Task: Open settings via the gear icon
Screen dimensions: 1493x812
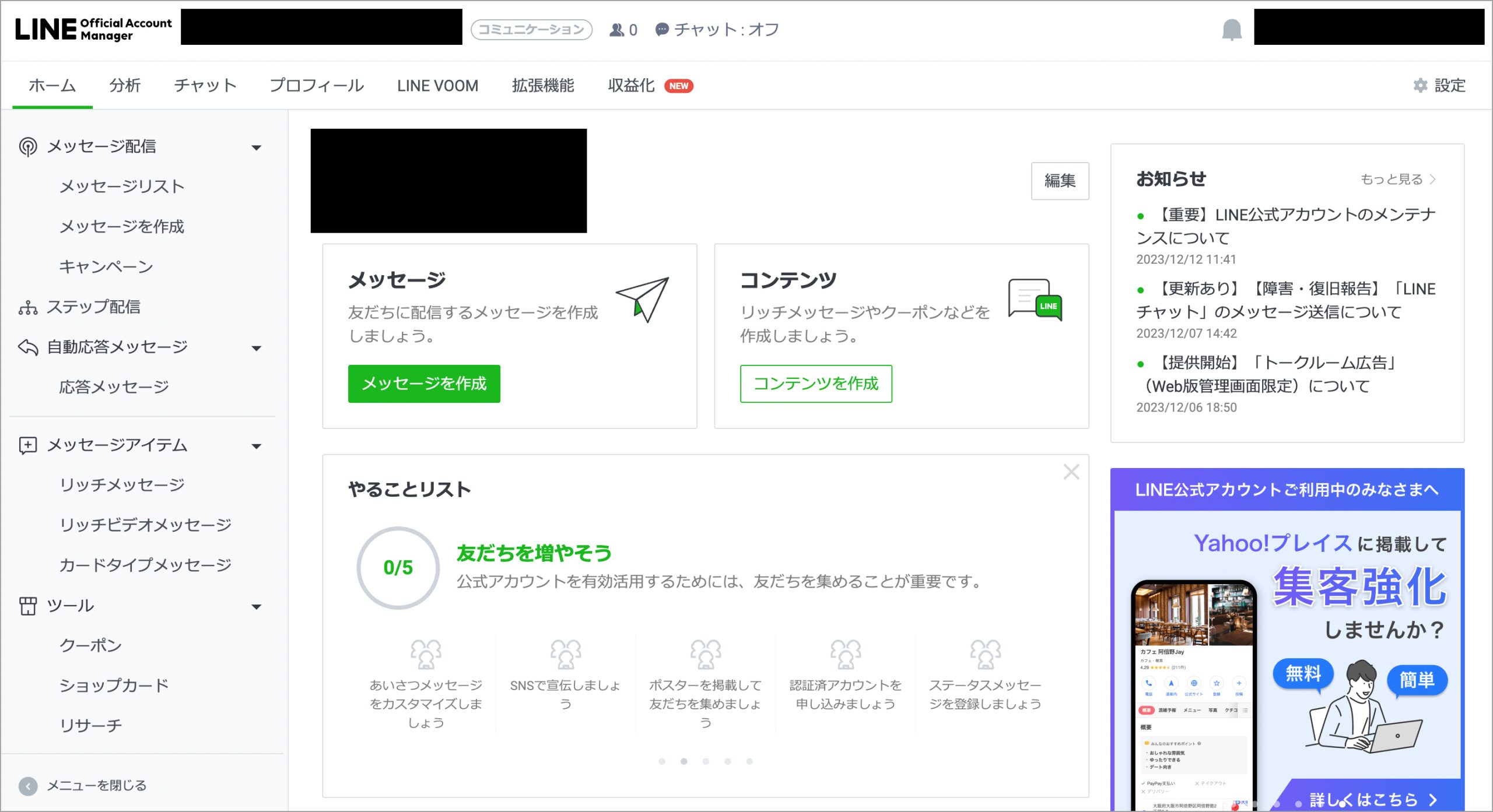Action: [1420, 86]
